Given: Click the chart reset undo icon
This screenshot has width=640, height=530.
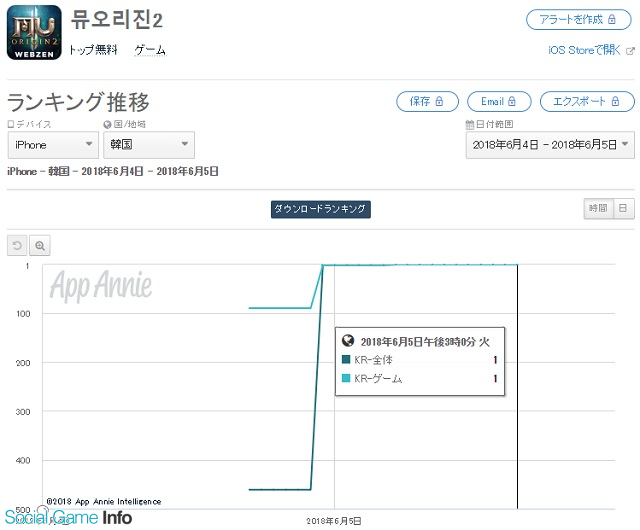Looking at the screenshot, I should 17,245.
